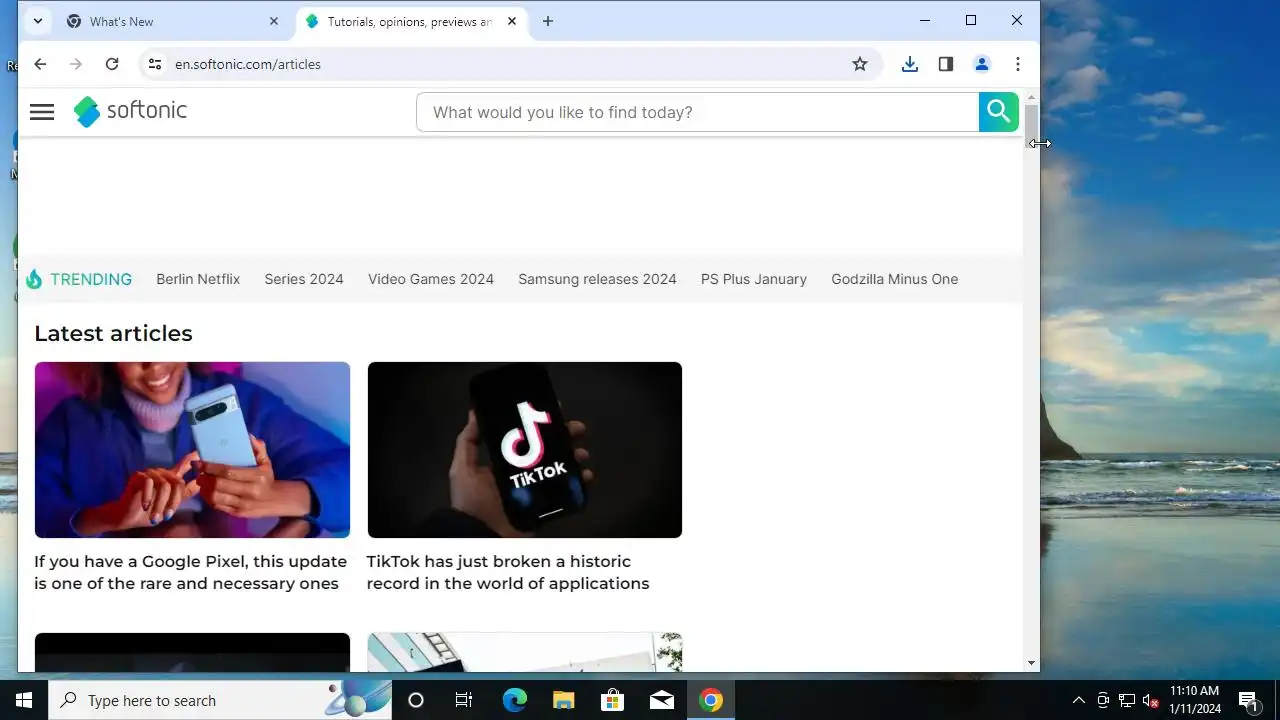Click the network icon in system tray

1127,700
